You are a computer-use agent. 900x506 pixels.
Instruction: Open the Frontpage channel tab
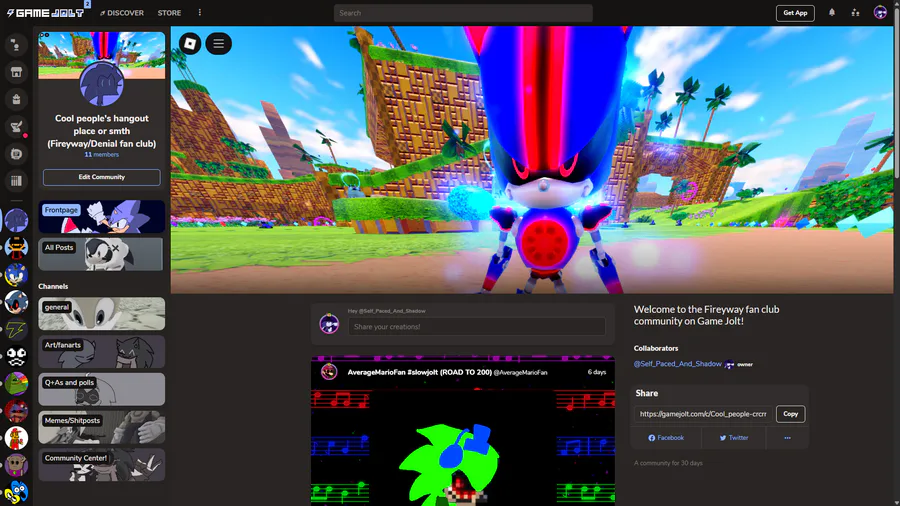pos(102,217)
